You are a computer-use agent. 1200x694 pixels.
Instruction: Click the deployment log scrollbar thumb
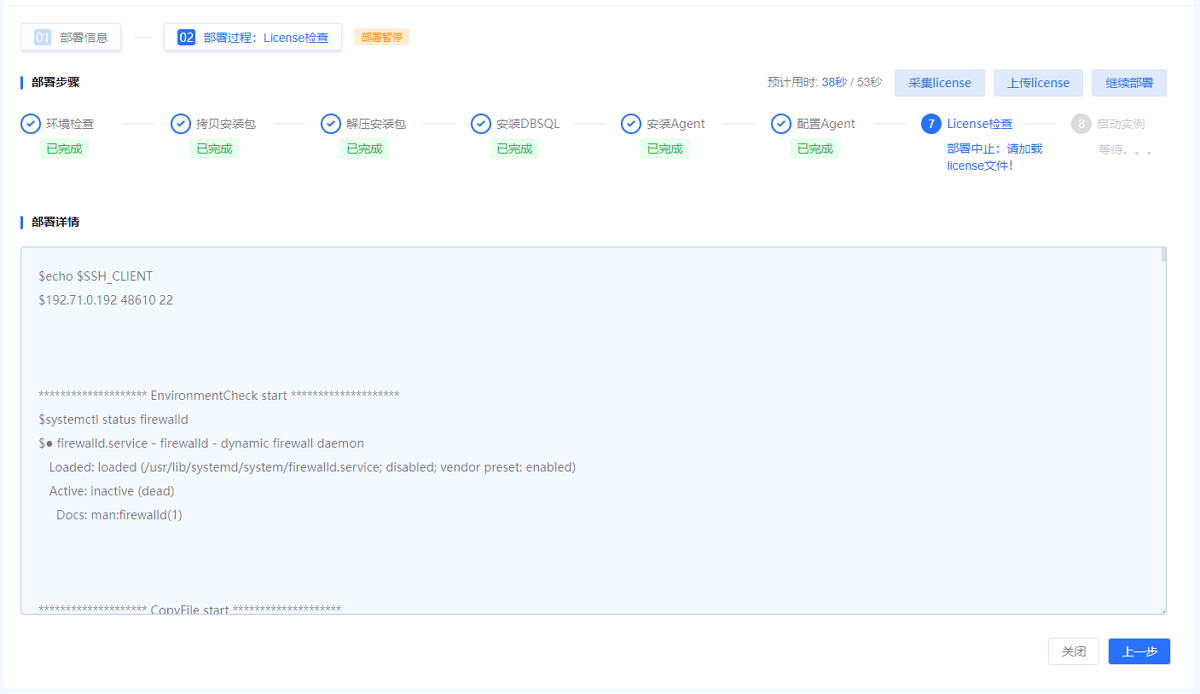1163,255
